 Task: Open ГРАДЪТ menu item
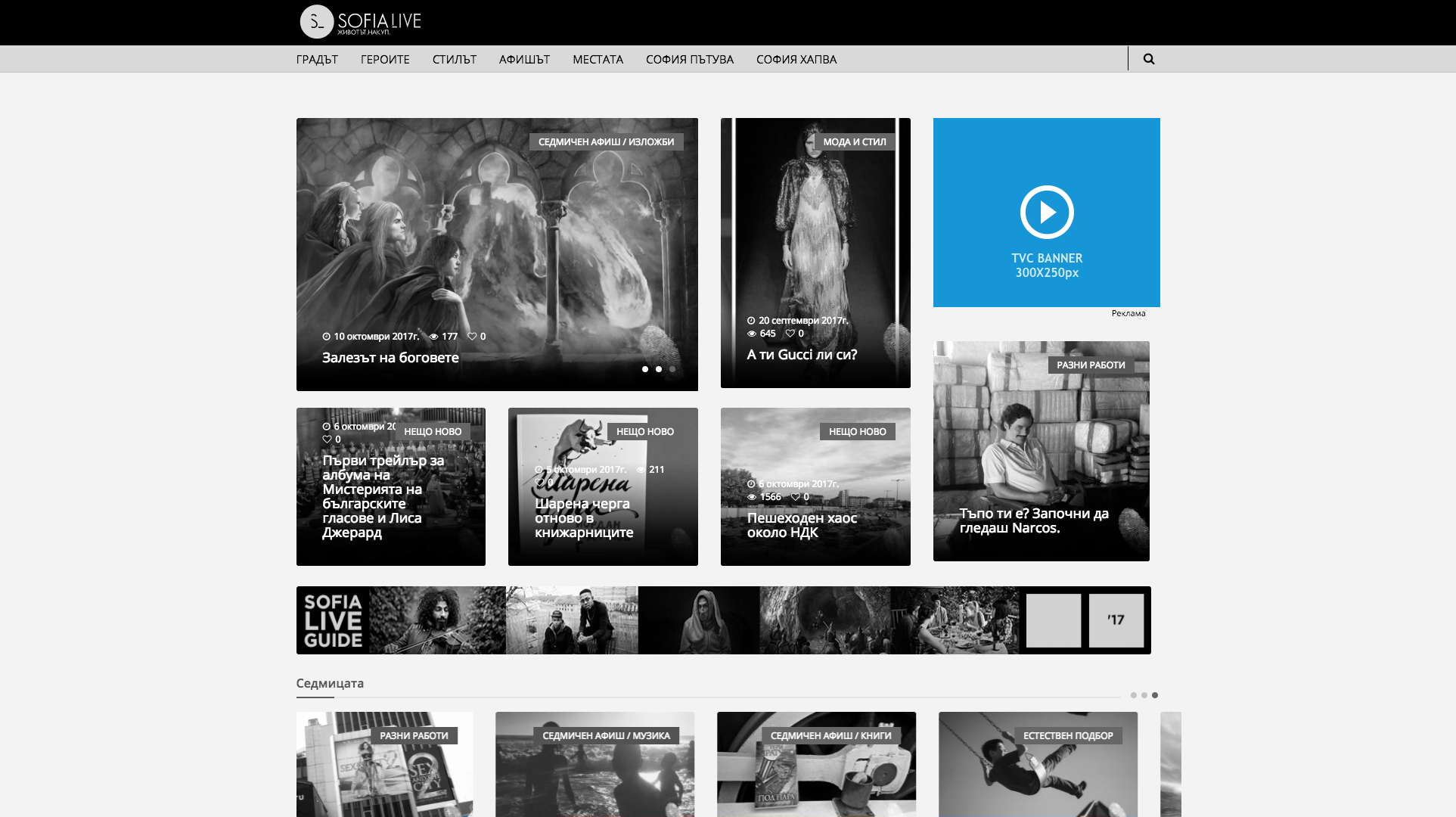pyautogui.click(x=317, y=59)
